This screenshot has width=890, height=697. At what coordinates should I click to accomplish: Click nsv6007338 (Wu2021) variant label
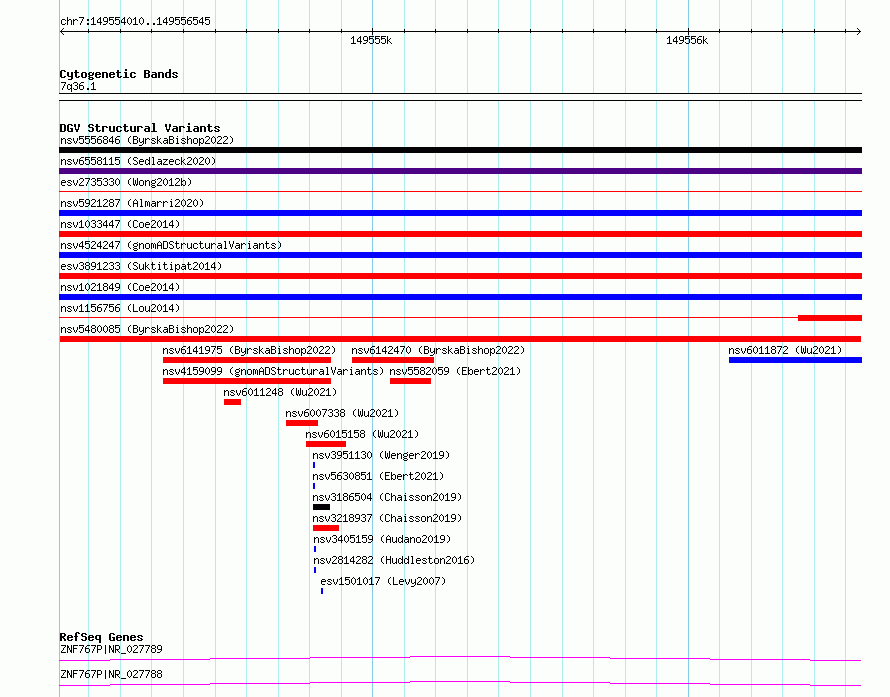click(x=342, y=413)
